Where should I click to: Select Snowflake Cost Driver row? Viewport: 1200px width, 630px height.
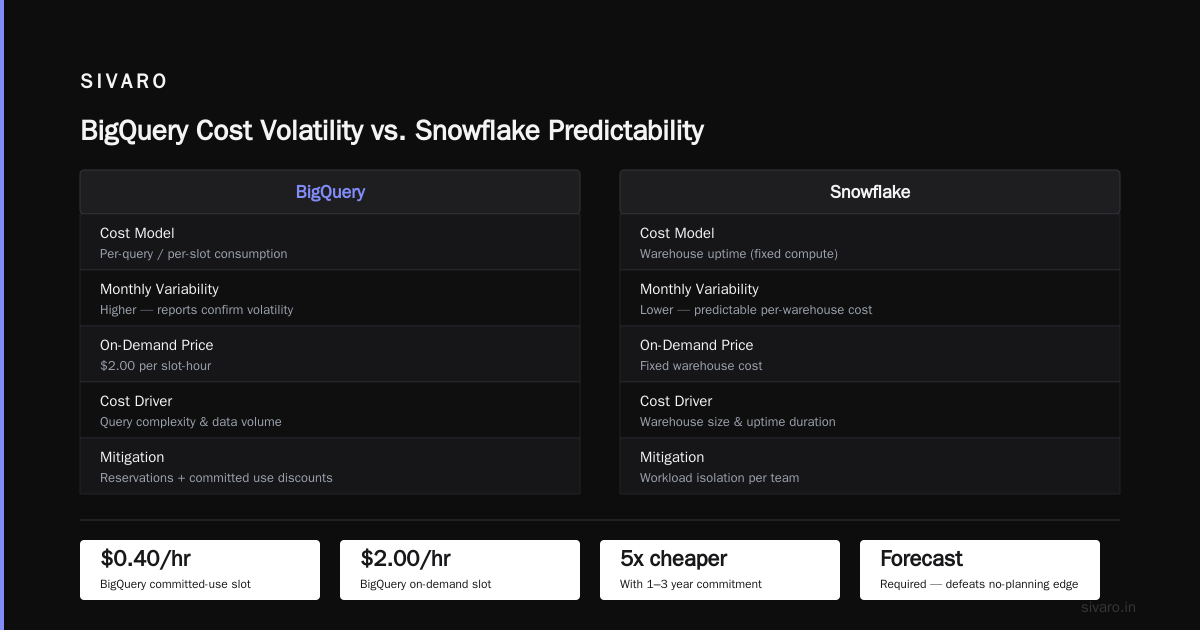(870, 410)
